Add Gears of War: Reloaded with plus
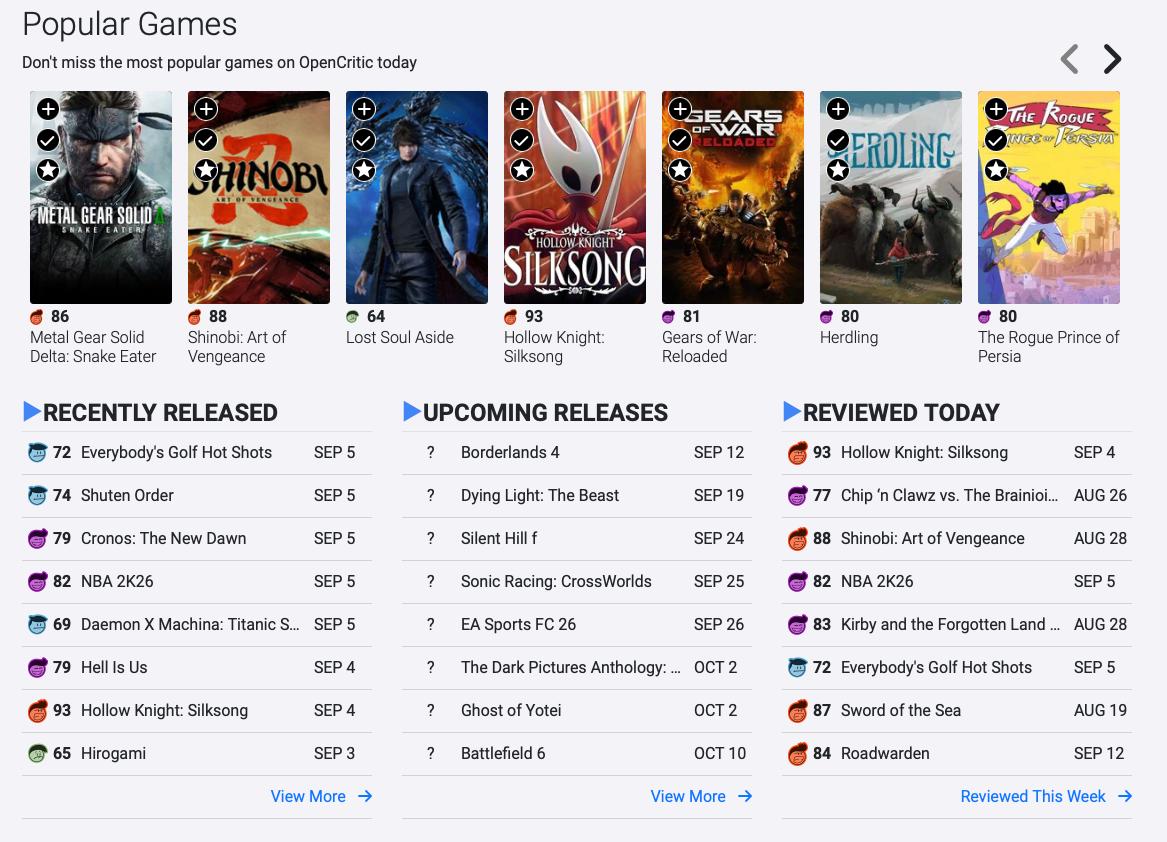 [680, 109]
